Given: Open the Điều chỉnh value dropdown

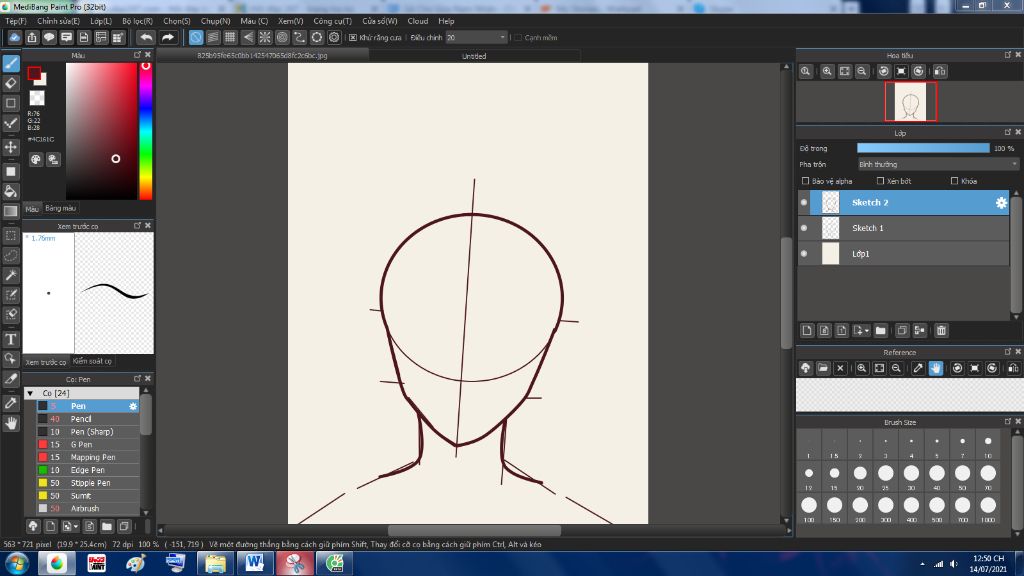Looking at the screenshot, I should pos(502,38).
